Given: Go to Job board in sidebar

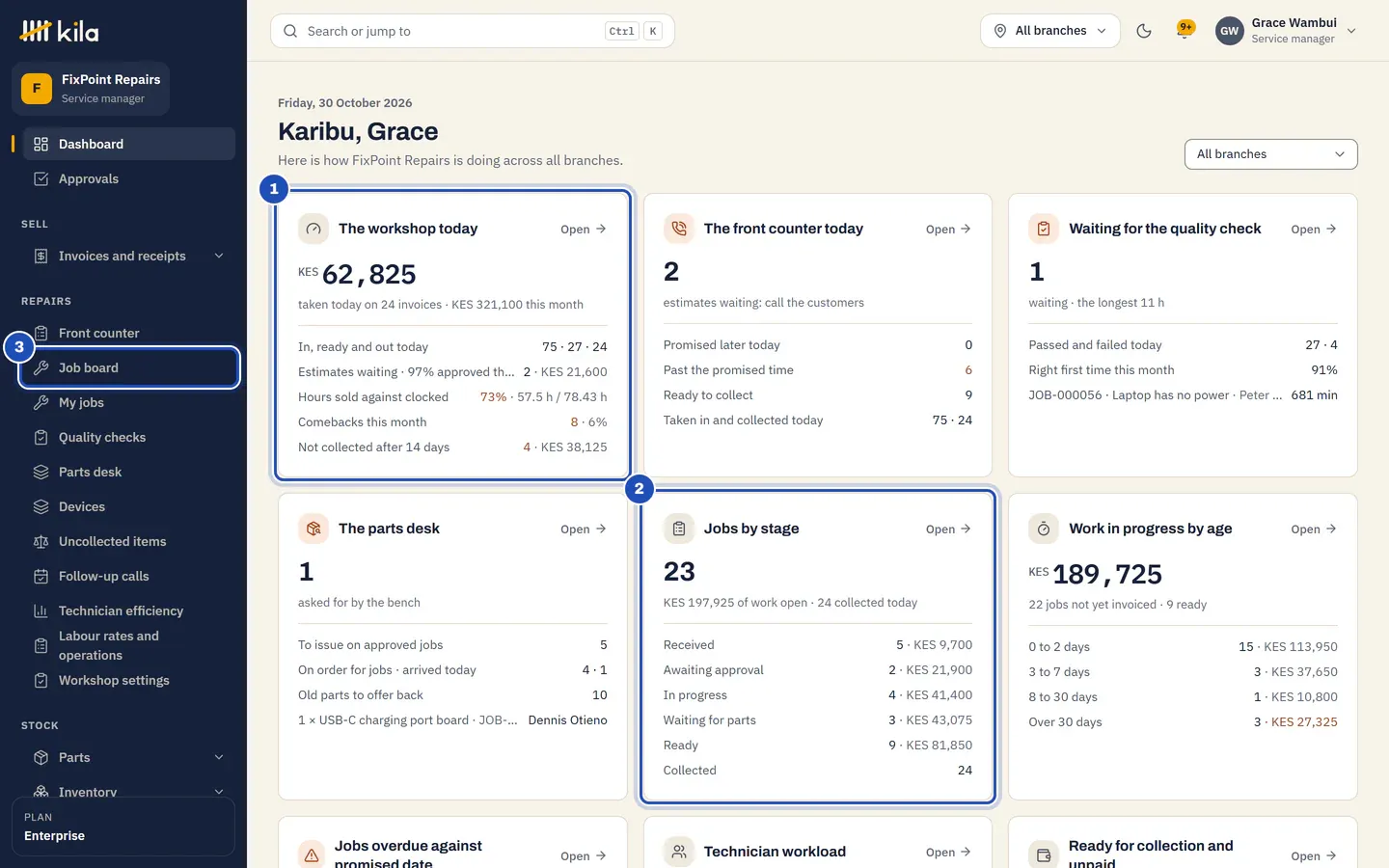Looking at the screenshot, I should tap(128, 367).
